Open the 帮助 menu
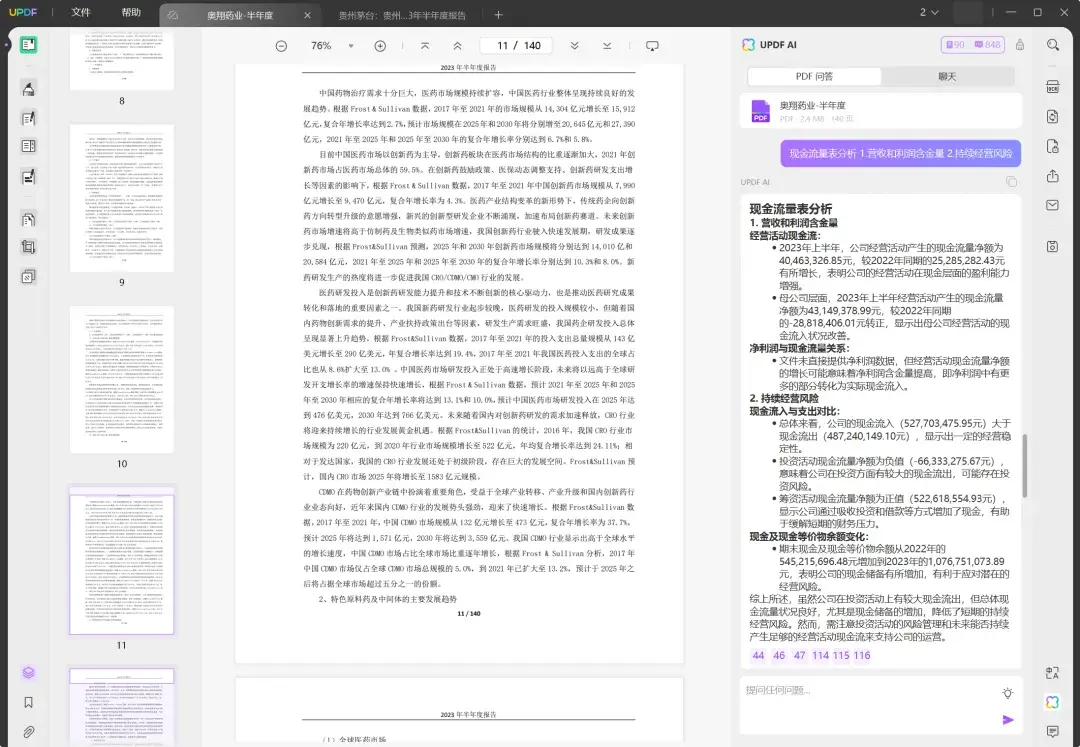Screen dimensions: 1080x747 click(131, 12)
